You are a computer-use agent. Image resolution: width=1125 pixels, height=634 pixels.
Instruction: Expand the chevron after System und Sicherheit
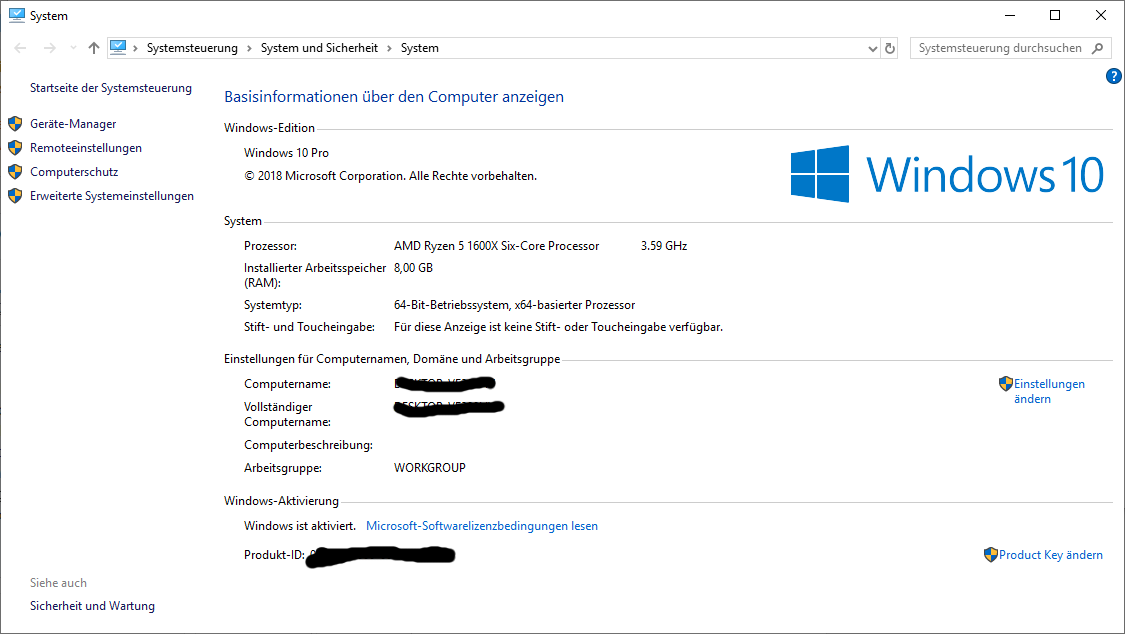pos(390,48)
